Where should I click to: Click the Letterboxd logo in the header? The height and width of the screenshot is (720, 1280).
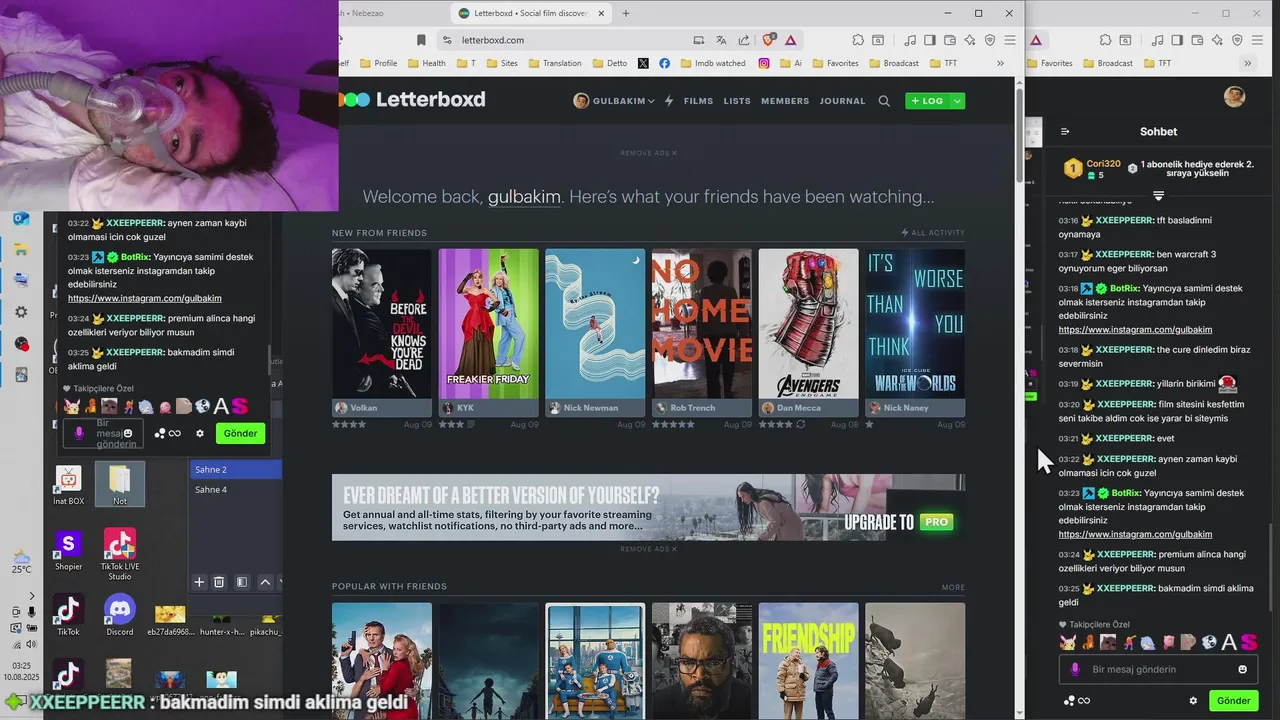(412, 99)
